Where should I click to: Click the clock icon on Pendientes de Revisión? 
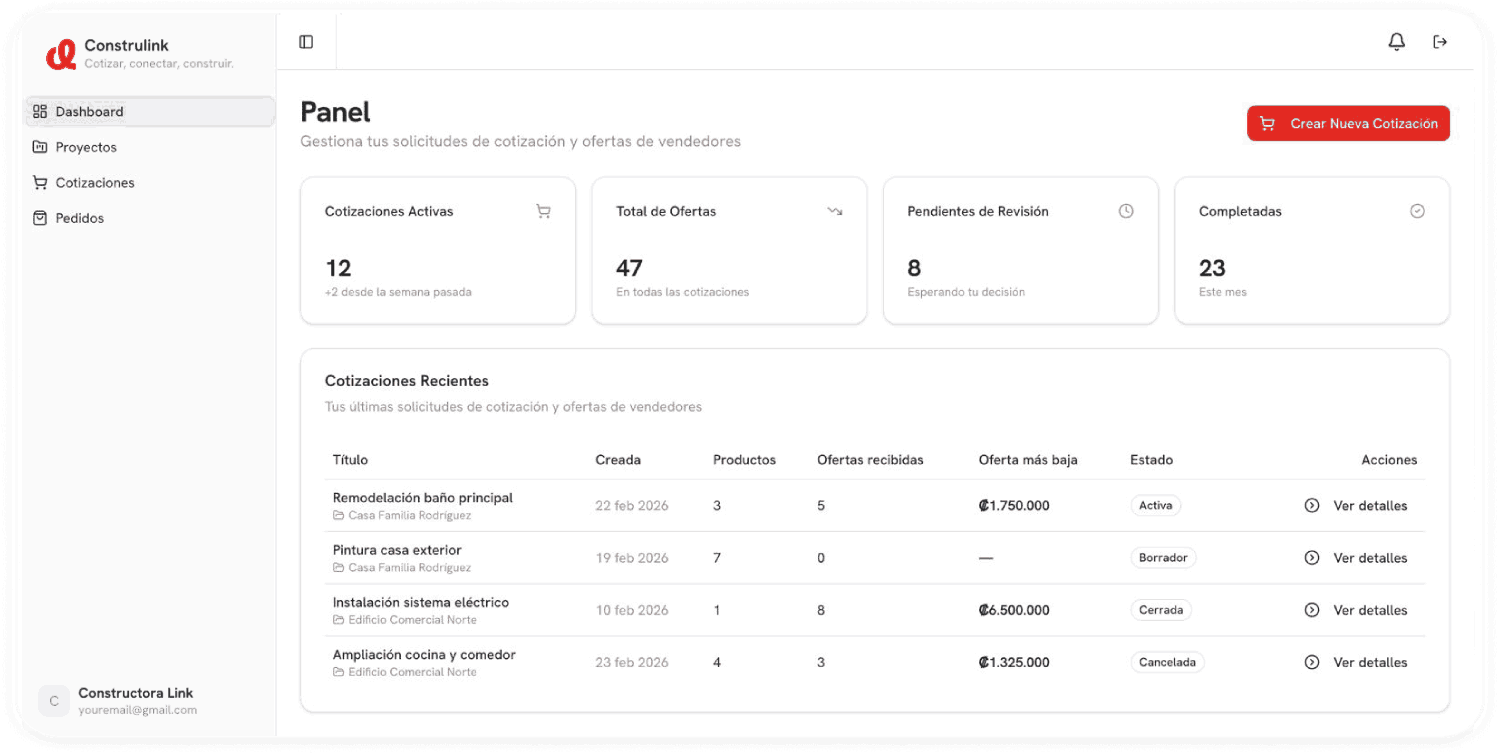click(x=1126, y=211)
